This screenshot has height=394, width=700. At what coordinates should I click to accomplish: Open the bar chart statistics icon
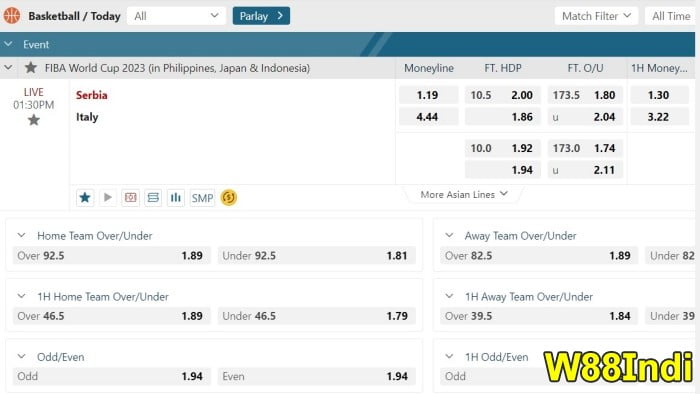[x=176, y=198]
